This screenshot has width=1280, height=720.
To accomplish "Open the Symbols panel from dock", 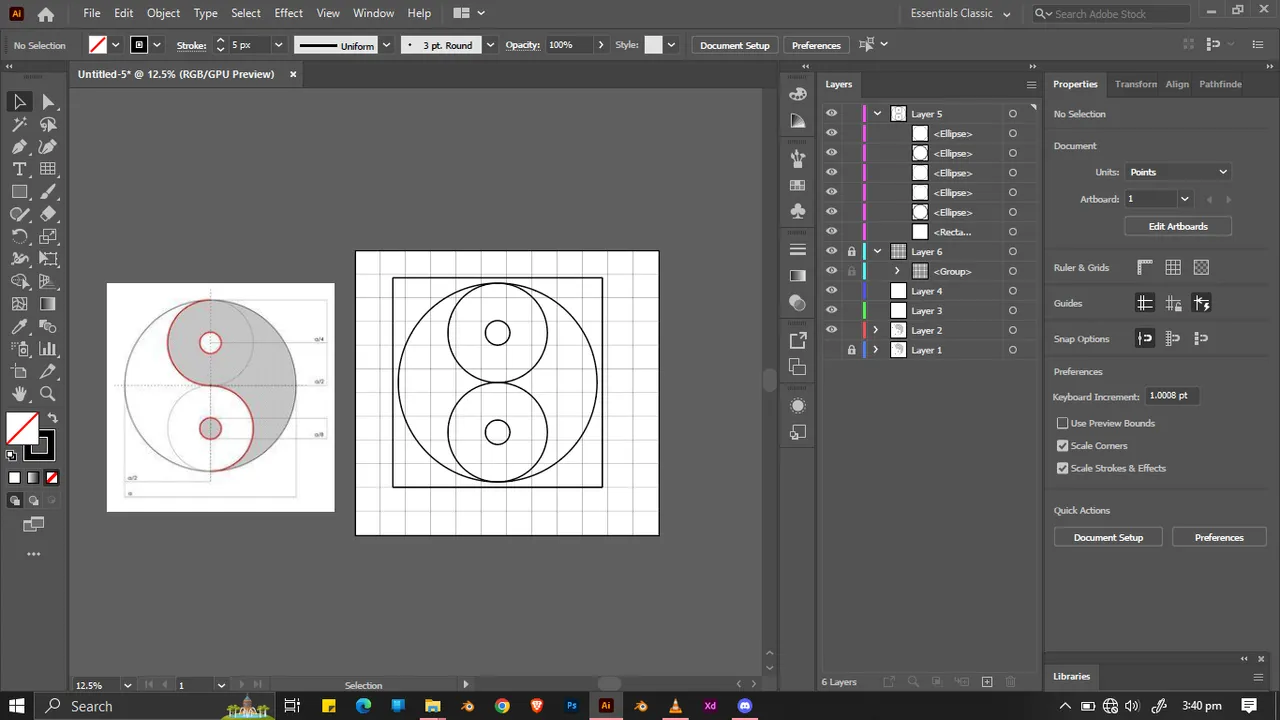I will tap(797, 211).
